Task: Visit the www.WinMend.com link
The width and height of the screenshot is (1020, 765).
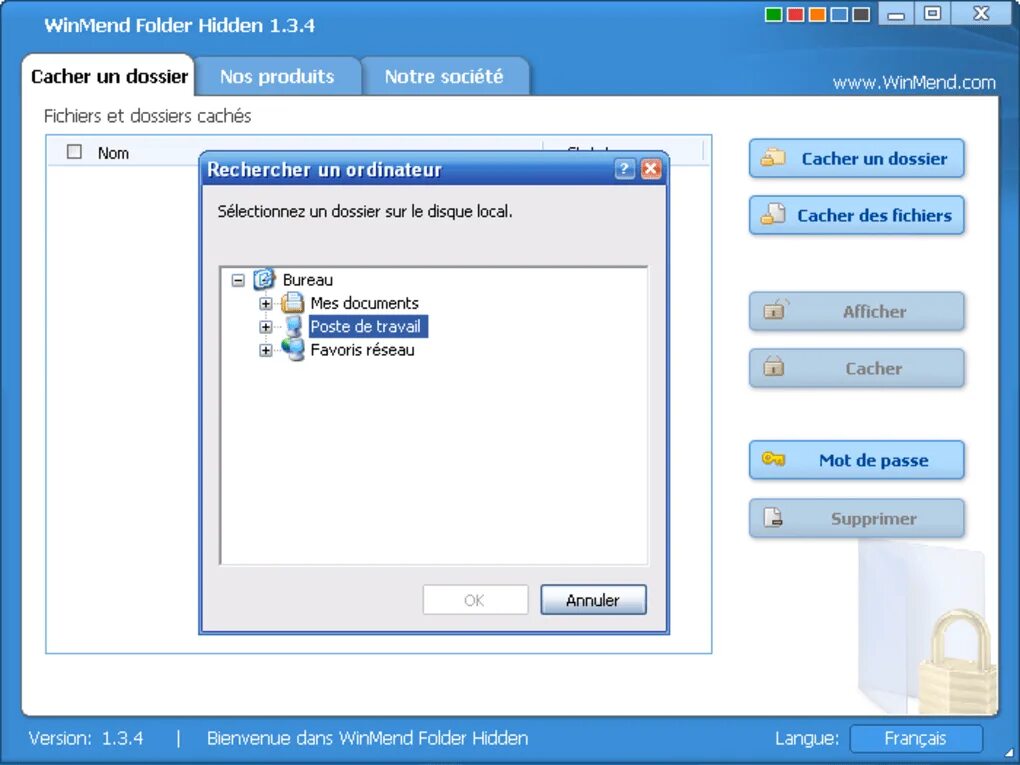Action: click(914, 83)
